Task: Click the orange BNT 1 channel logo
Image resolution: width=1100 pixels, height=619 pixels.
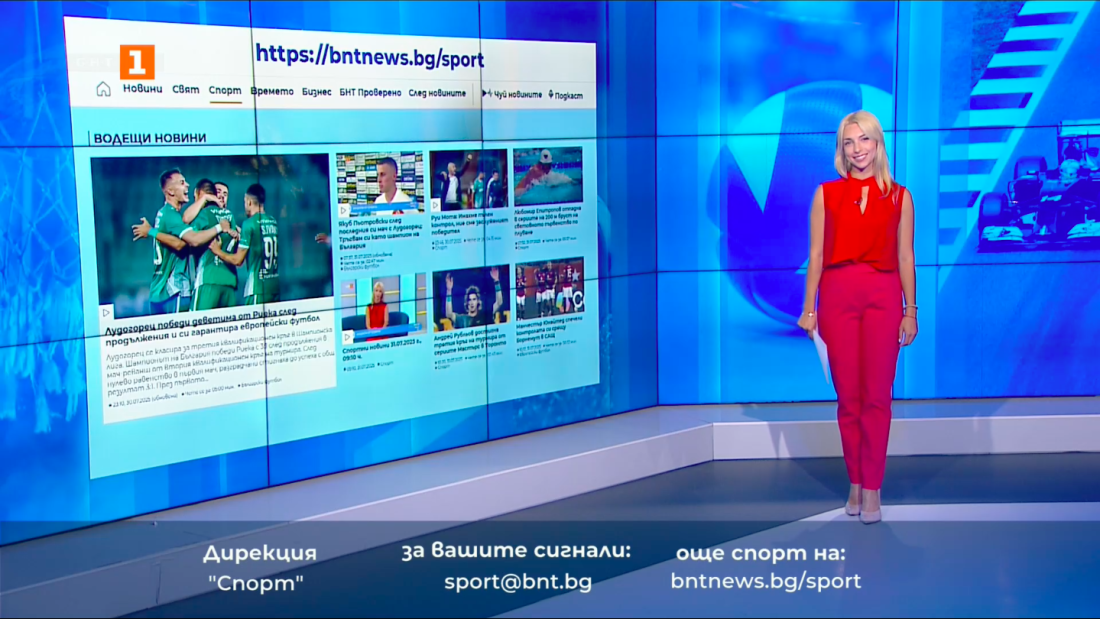Action: [137, 62]
